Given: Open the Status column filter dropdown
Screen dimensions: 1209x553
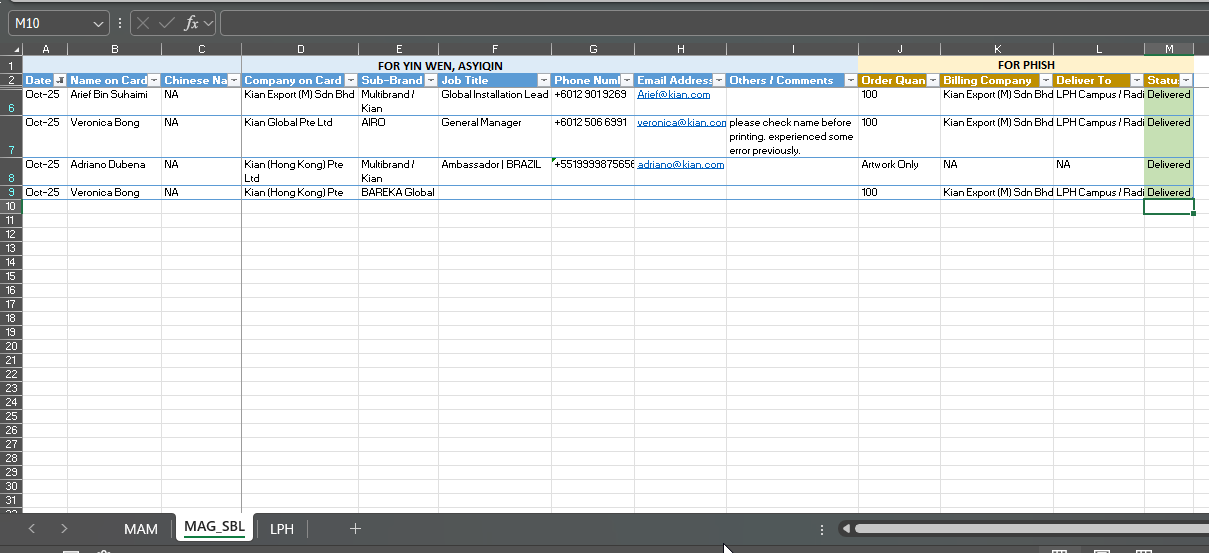Looking at the screenshot, I should pos(1186,80).
